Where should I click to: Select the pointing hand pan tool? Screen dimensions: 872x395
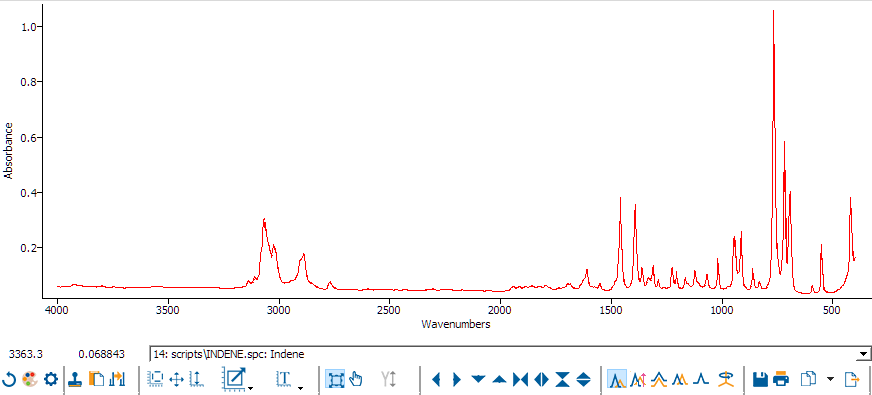click(x=356, y=380)
